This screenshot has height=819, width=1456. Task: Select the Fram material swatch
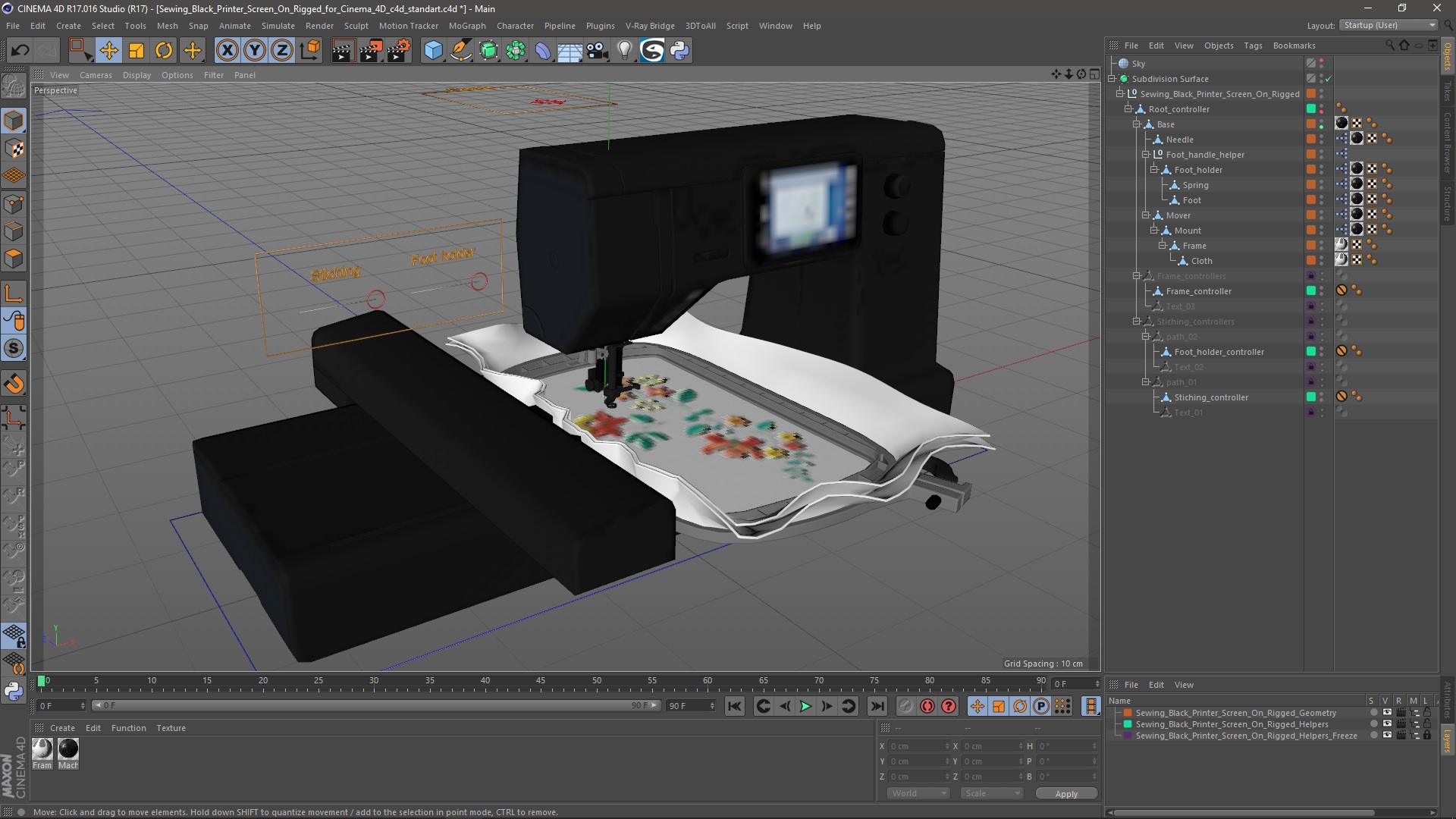coord(42,749)
